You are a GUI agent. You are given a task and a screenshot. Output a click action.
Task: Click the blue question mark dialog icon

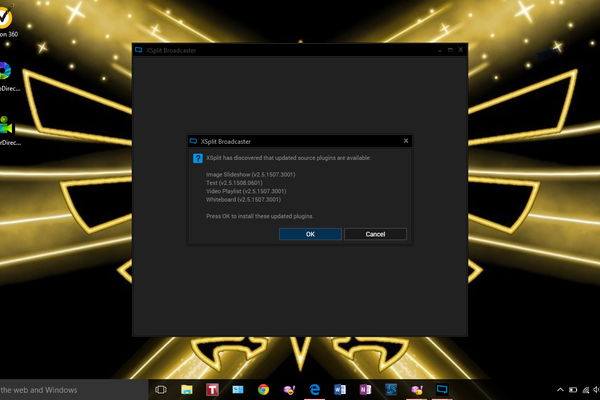pyautogui.click(x=197, y=158)
